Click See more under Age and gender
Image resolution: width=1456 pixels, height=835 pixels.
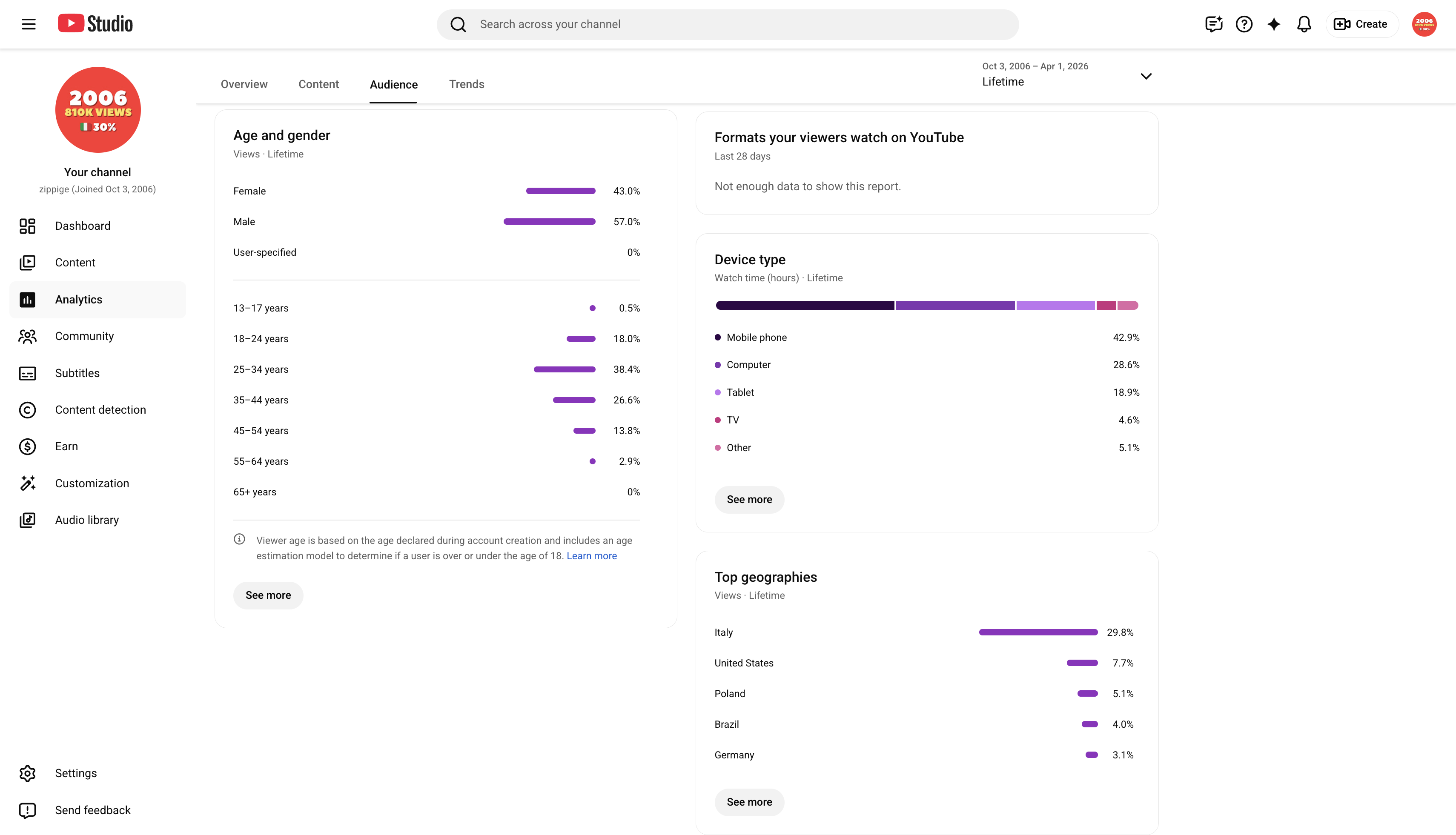pos(268,595)
